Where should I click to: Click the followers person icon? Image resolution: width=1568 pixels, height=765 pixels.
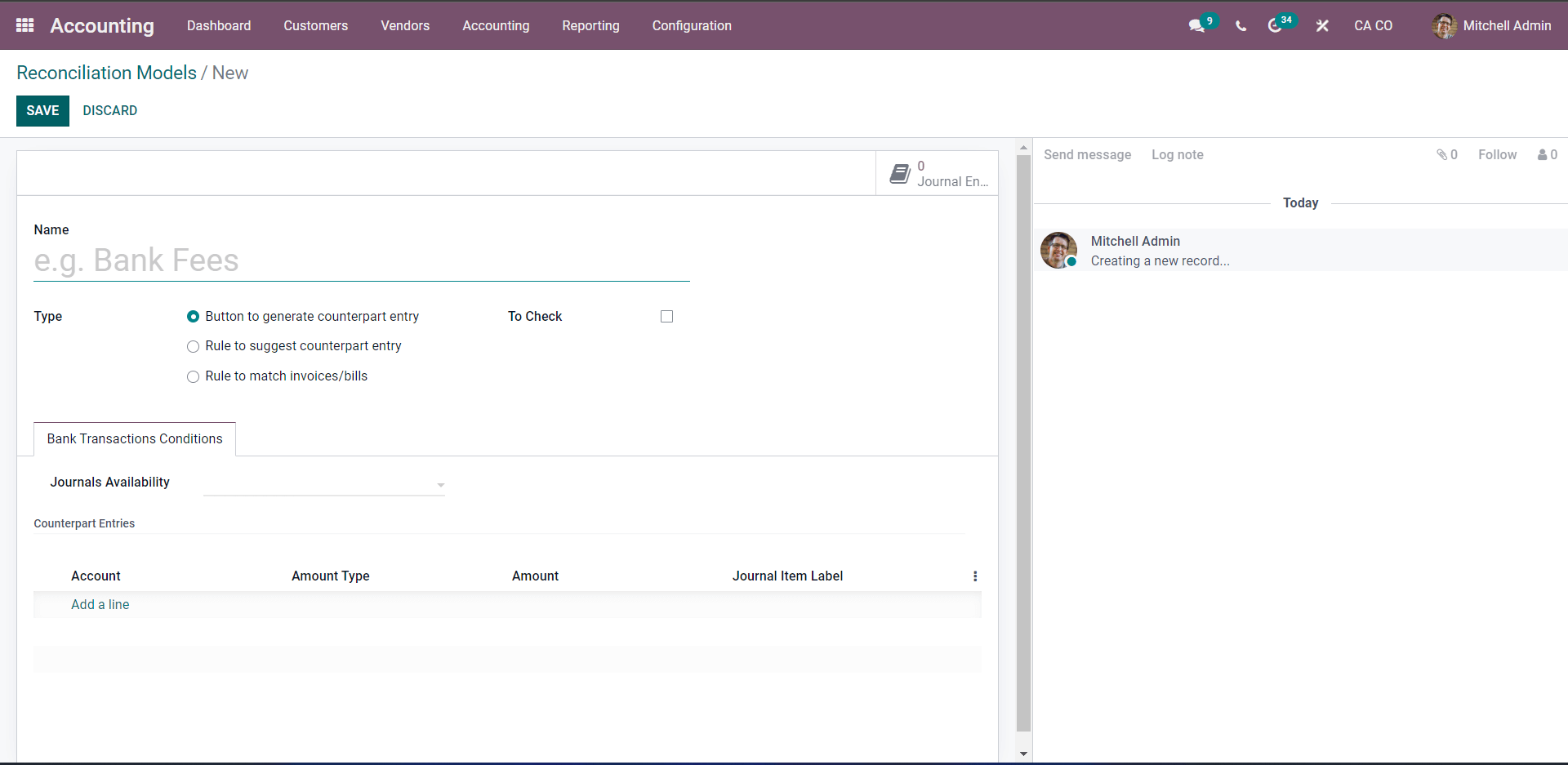[x=1542, y=154]
